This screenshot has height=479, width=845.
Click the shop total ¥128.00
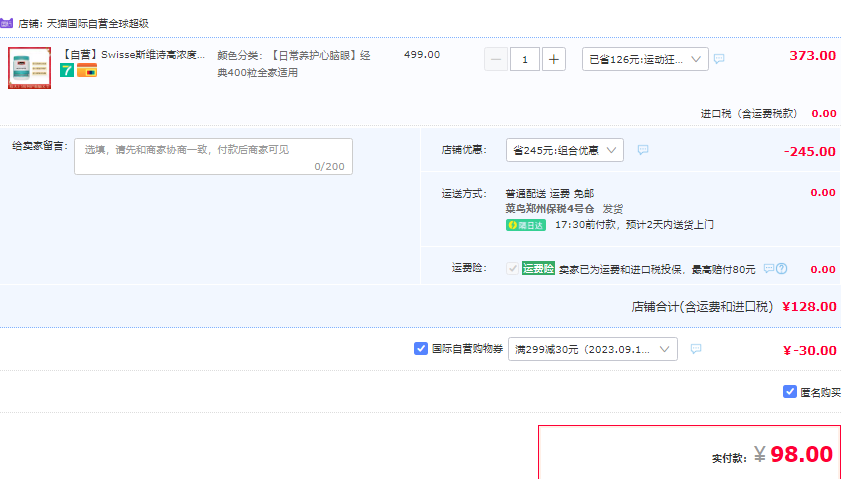(809, 307)
